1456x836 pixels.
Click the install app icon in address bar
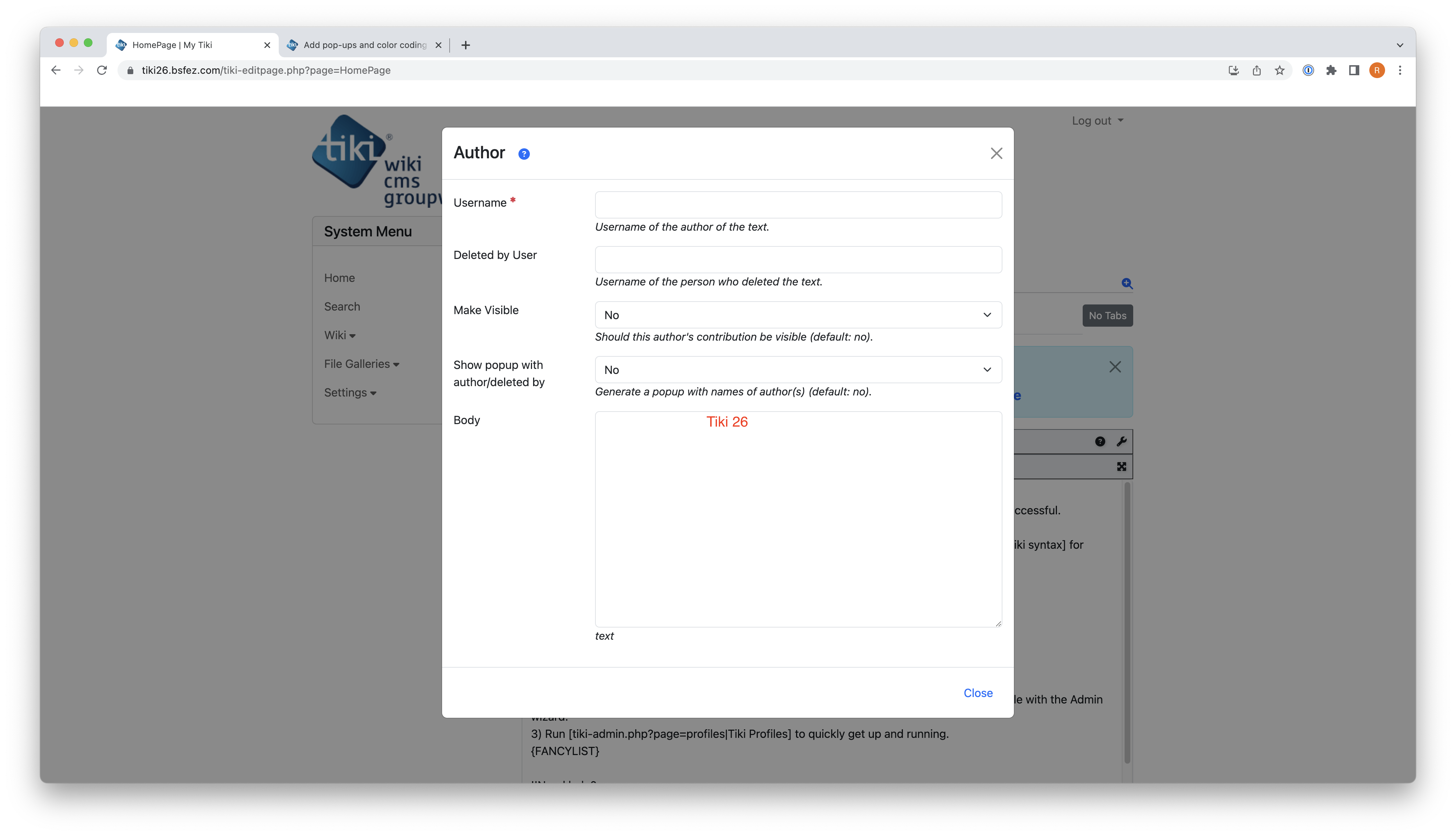1233,70
